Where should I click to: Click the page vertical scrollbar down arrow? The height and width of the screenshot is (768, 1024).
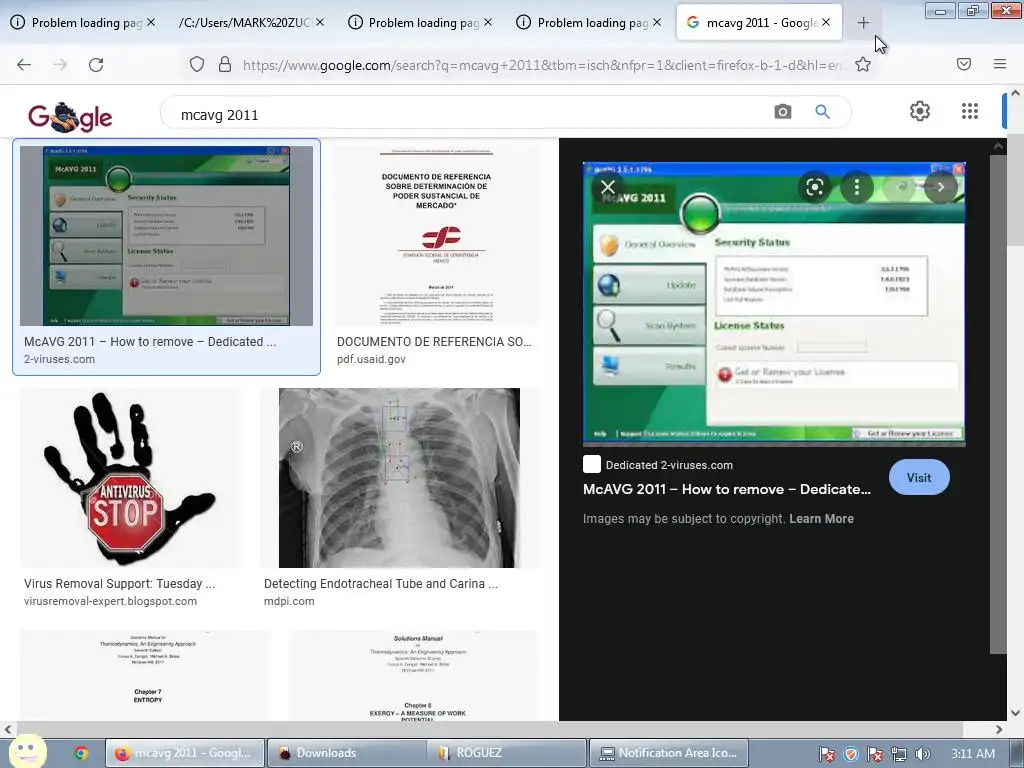1016,713
